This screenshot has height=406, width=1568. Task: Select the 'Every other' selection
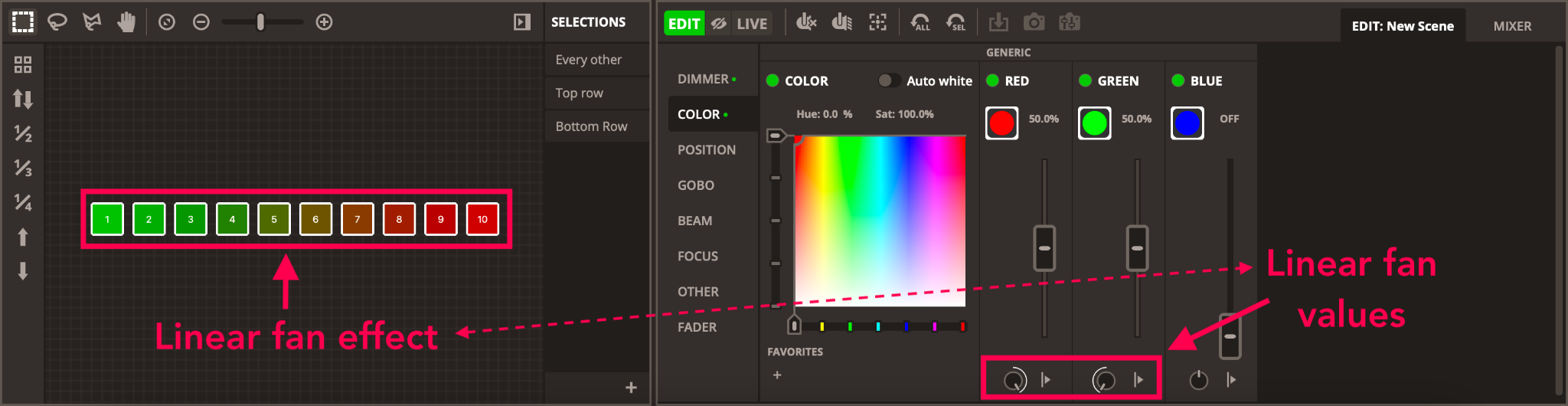pos(588,60)
